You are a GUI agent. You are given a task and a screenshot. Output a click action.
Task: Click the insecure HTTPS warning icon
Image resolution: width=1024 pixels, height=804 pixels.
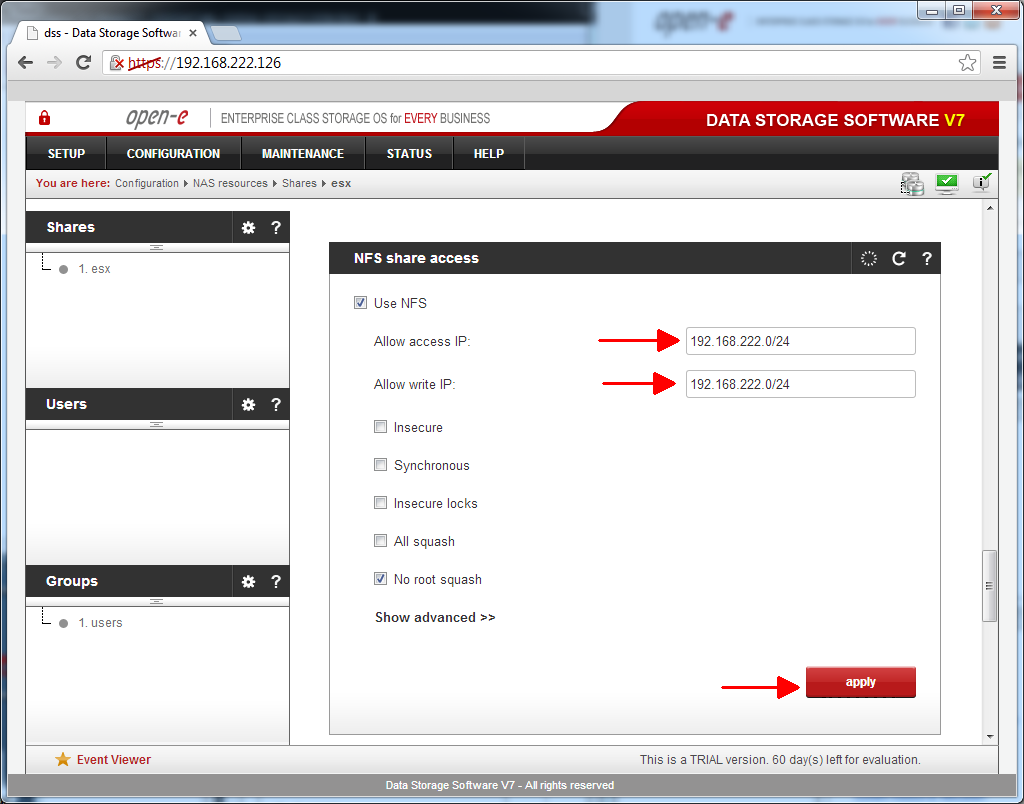pos(117,63)
